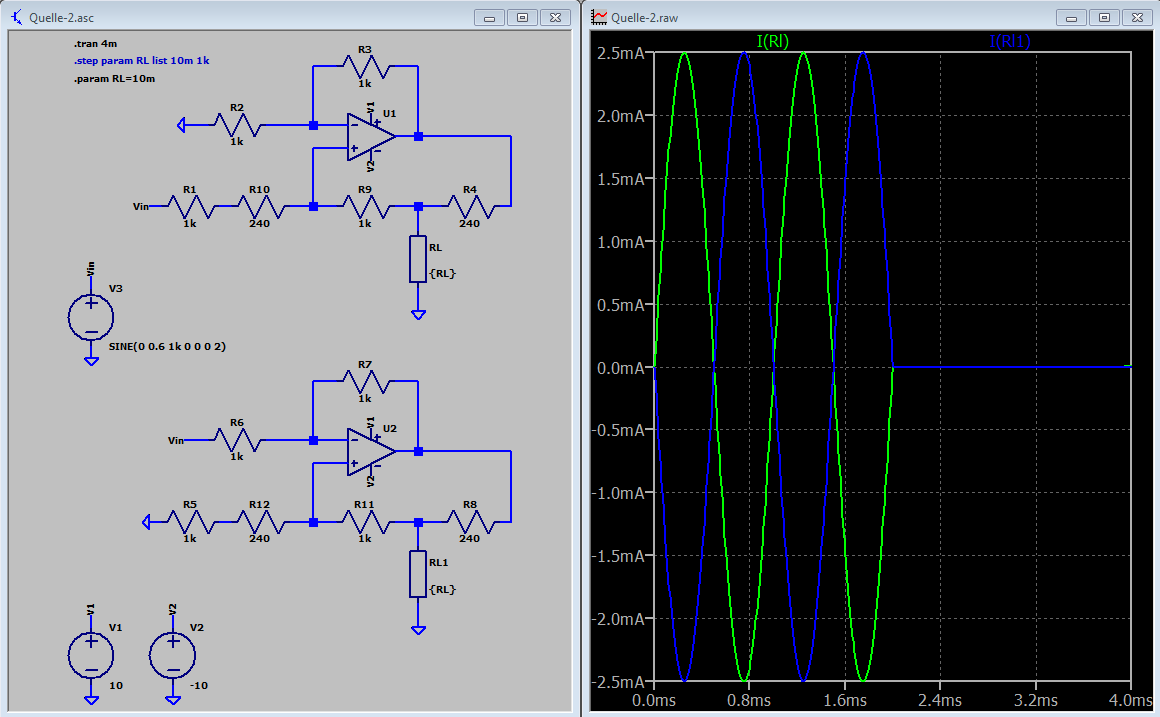Select resistor R7 symbol
The image size is (1160, 717).
[x=365, y=382]
